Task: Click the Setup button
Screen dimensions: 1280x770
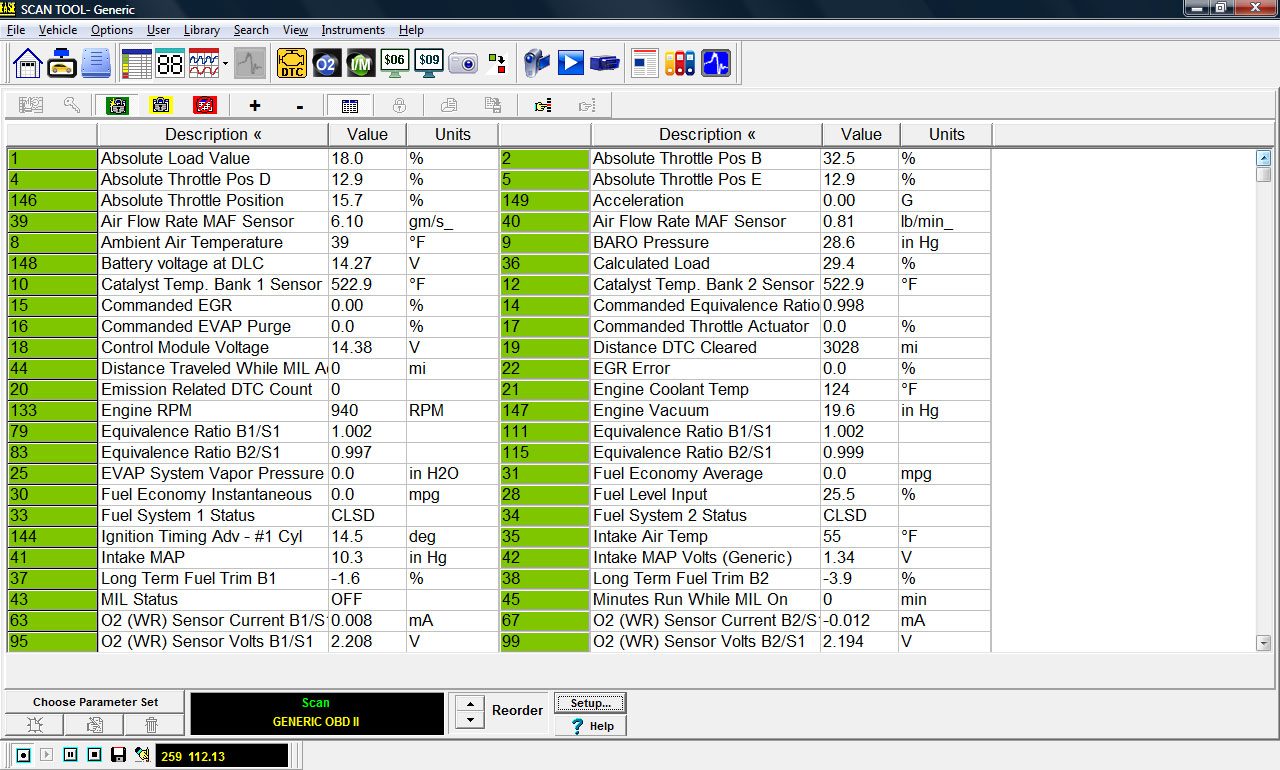Action: pyautogui.click(x=590, y=703)
